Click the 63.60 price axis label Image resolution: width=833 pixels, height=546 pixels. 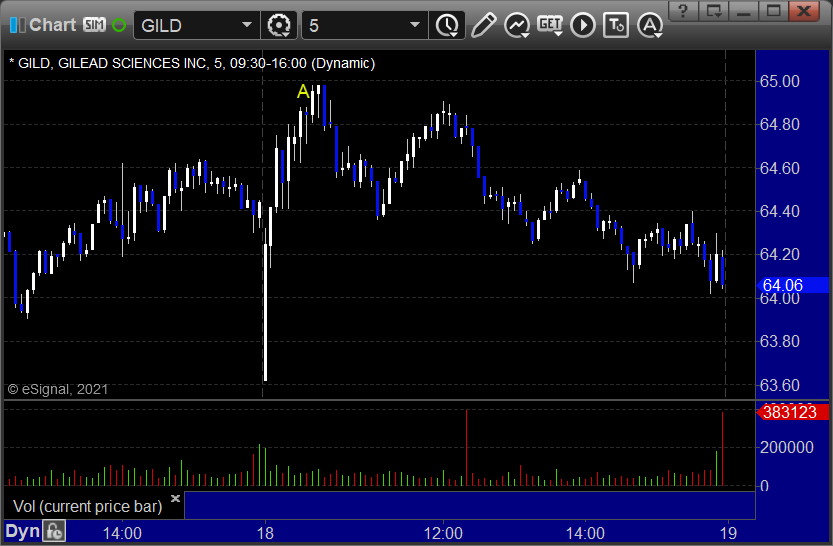[779, 385]
